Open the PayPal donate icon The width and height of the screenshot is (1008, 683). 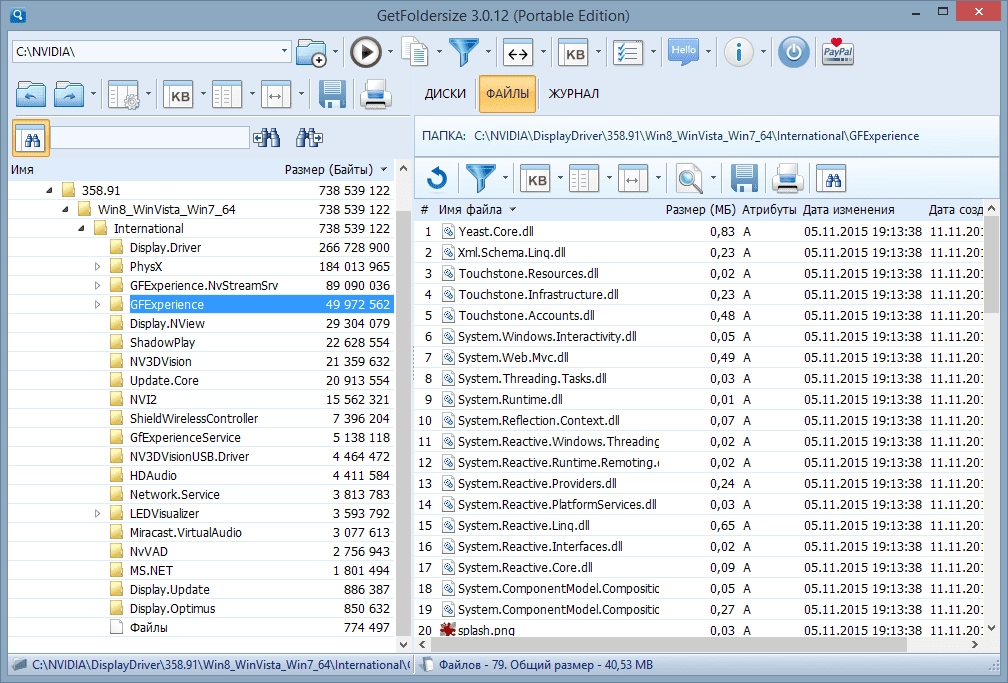tap(838, 52)
